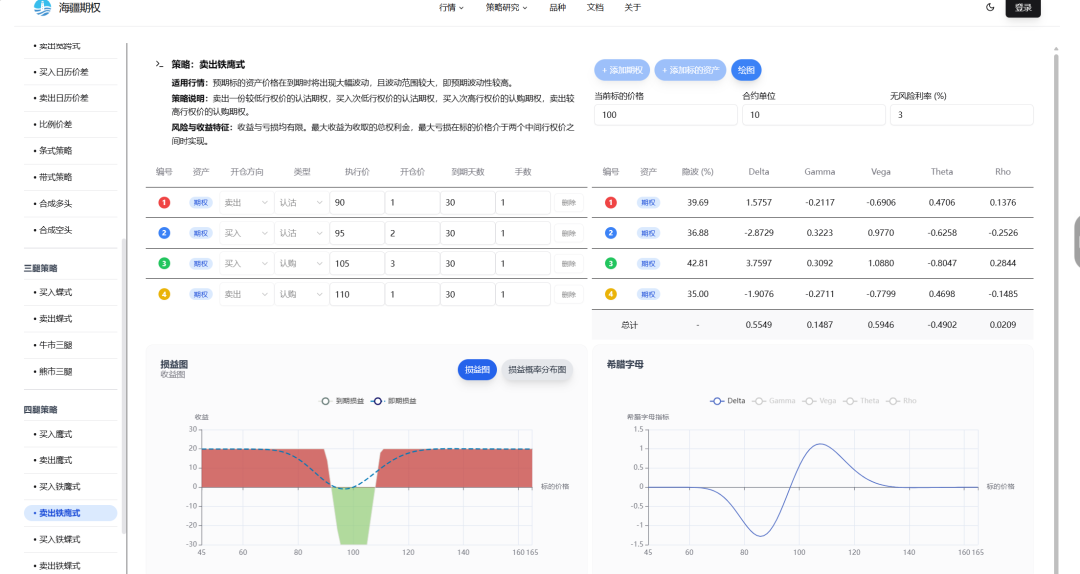Hide the 到期损益 series in the P&L chart
1080x574 pixels.
[x=339, y=401]
